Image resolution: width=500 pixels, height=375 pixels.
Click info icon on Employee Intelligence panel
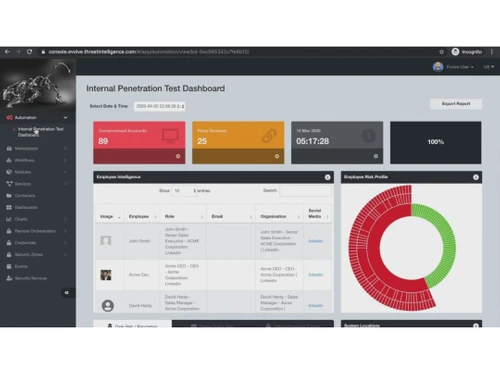click(327, 177)
